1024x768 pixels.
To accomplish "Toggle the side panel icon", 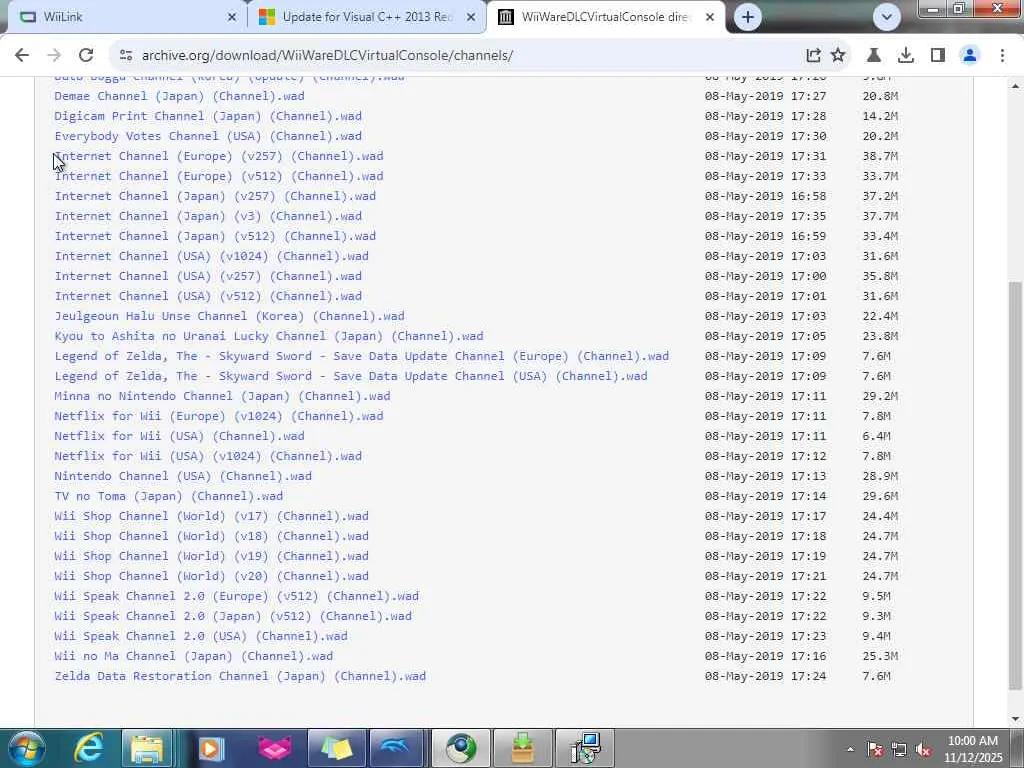I will tap(938, 56).
